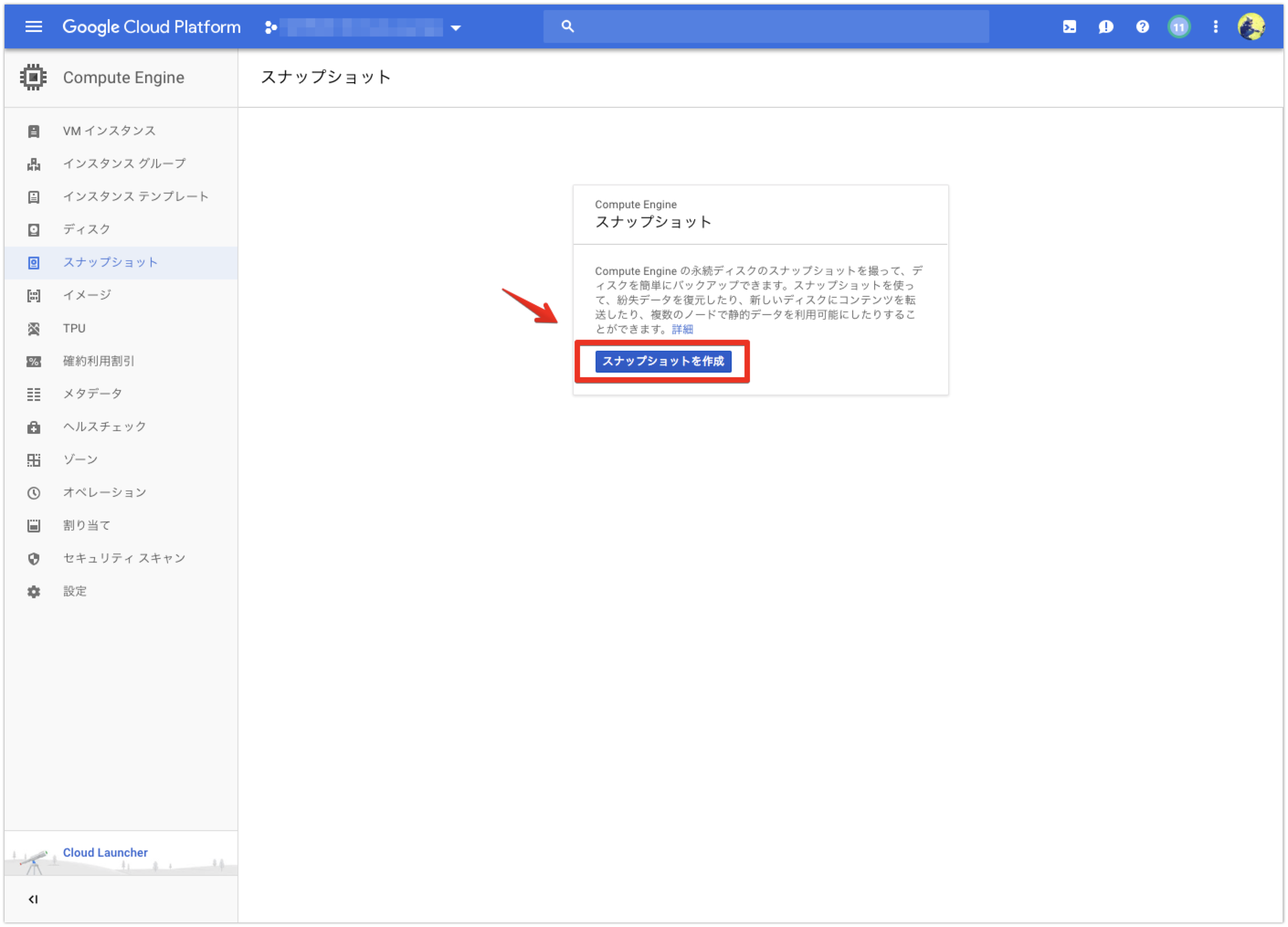Image resolution: width=1288 pixels, height=927 pixels.
Task: Click the ヘルスチェック icon
Action: (x=33, y=427)
